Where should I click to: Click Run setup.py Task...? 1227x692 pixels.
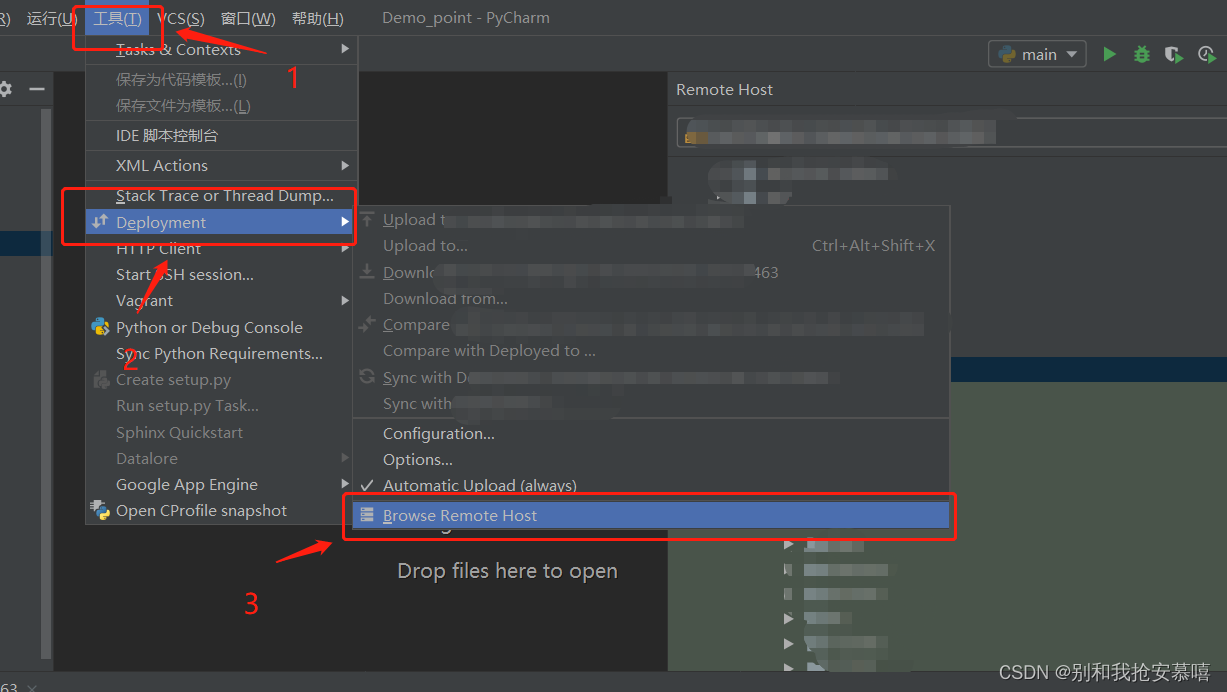221,405
